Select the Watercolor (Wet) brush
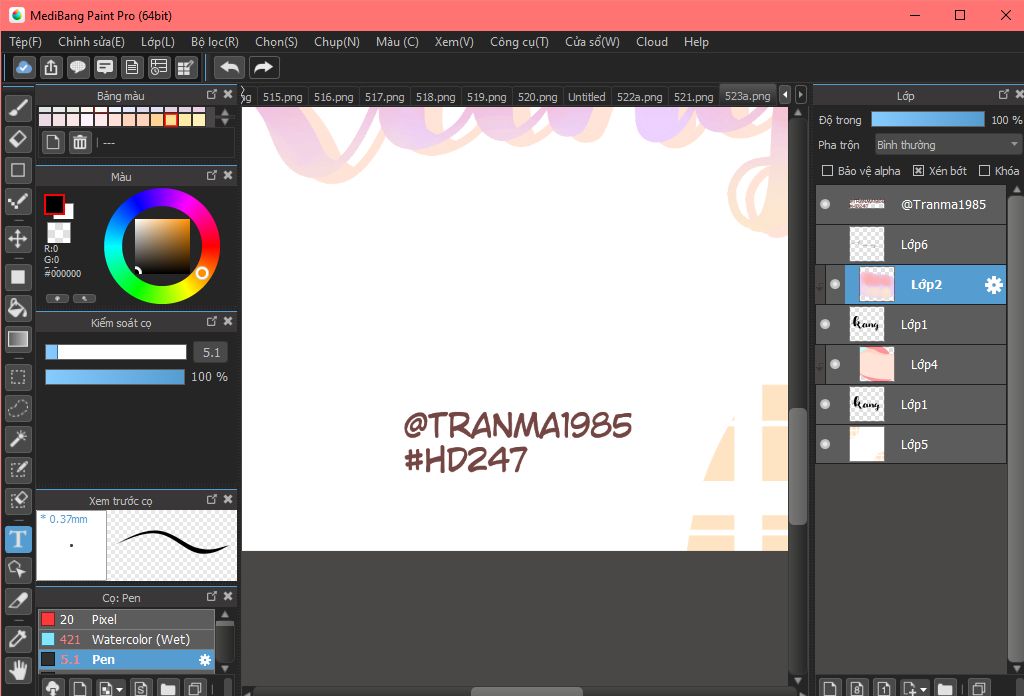The height and width of the screenshot is (696, 1024). click(x=126, y=639)
